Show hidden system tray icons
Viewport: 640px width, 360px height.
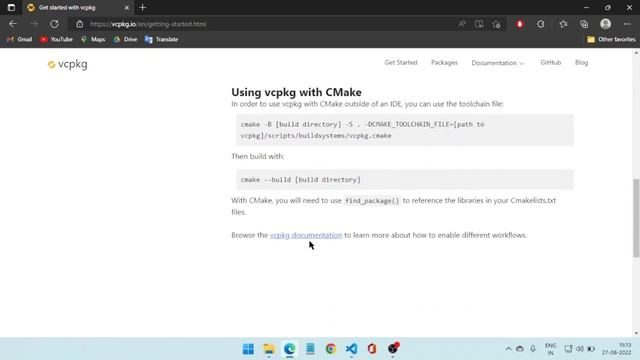click(x=508, y=349)
